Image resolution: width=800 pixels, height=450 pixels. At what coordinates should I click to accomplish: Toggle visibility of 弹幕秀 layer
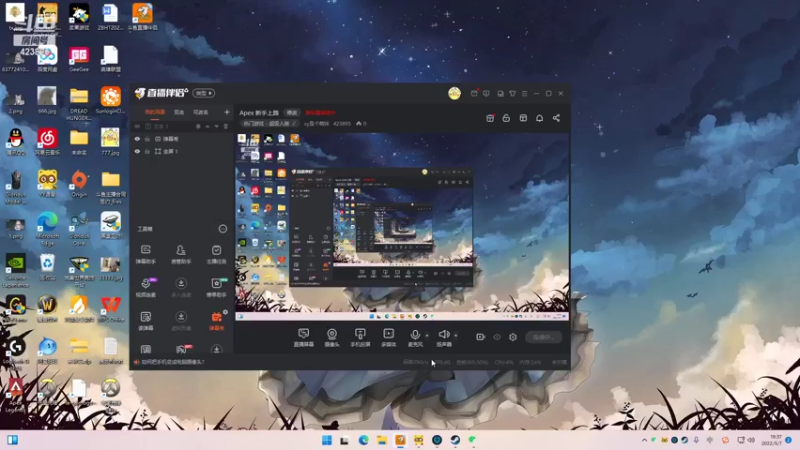click(137, 139)
